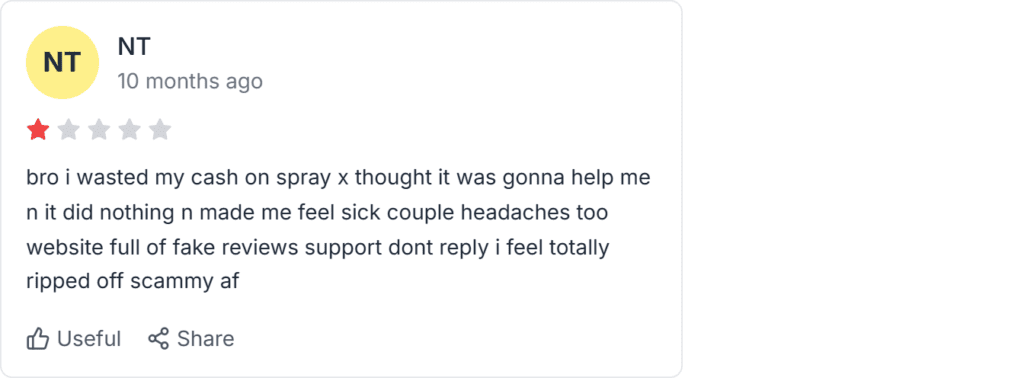Click the share network icon
Viewport: 1024px width, 378px height.
pyautogui.click(x=159, y=338)
